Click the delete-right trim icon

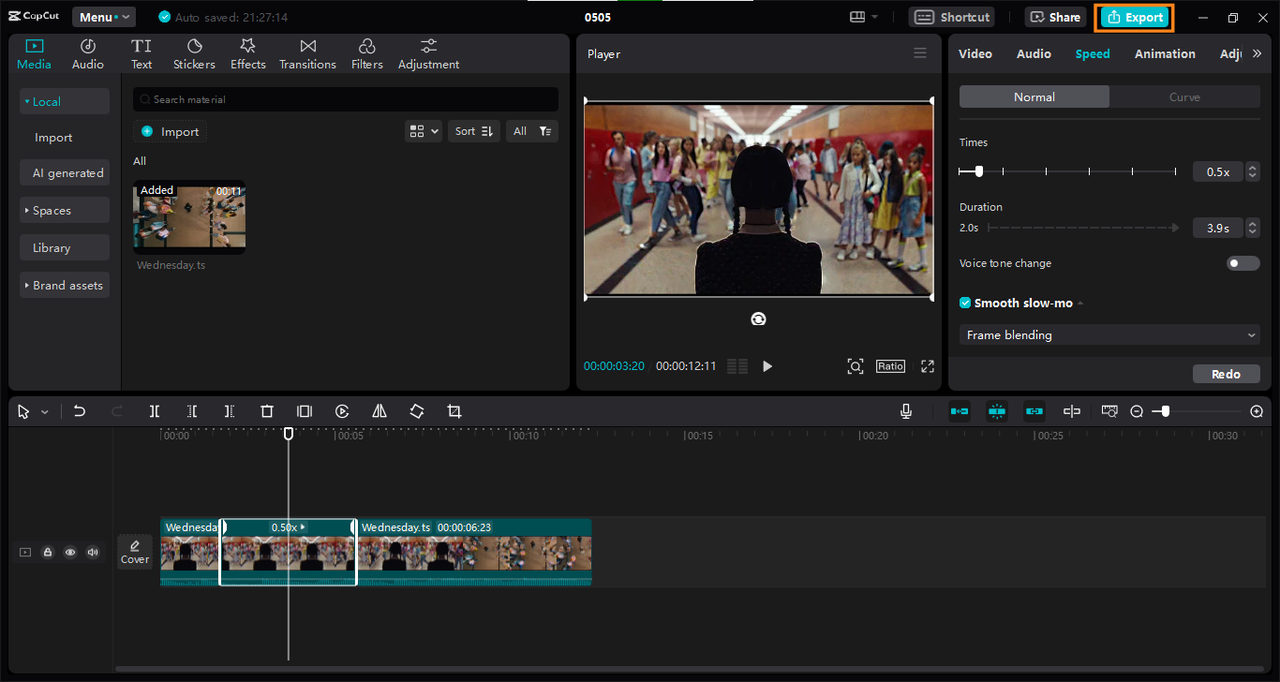click(x=229, y=411)
